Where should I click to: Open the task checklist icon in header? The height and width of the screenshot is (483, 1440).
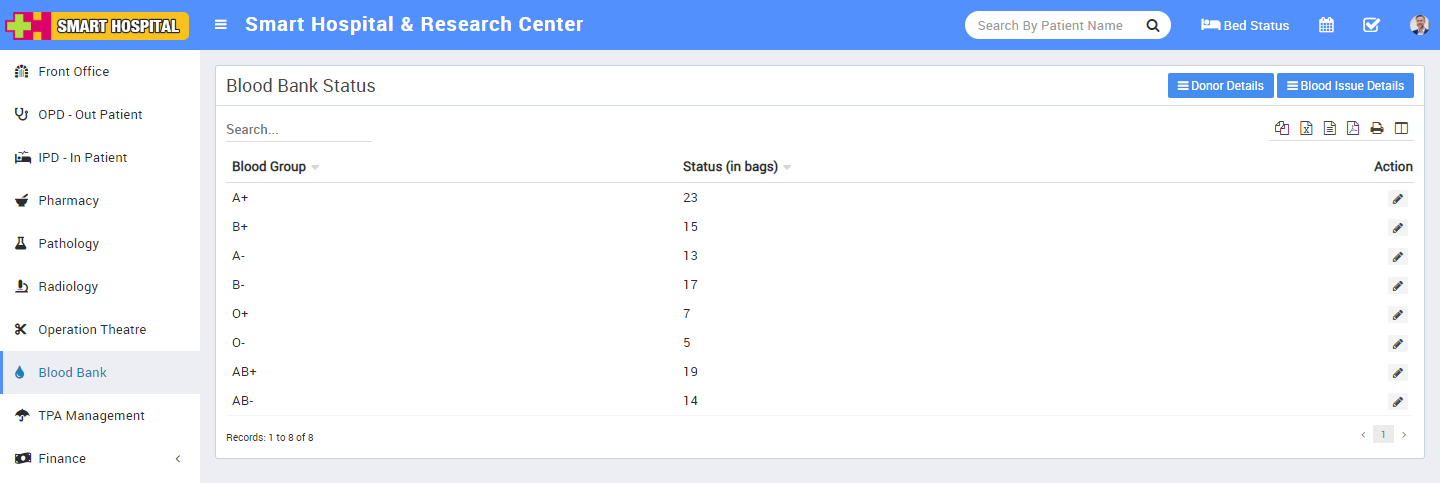click(1371, 25)
